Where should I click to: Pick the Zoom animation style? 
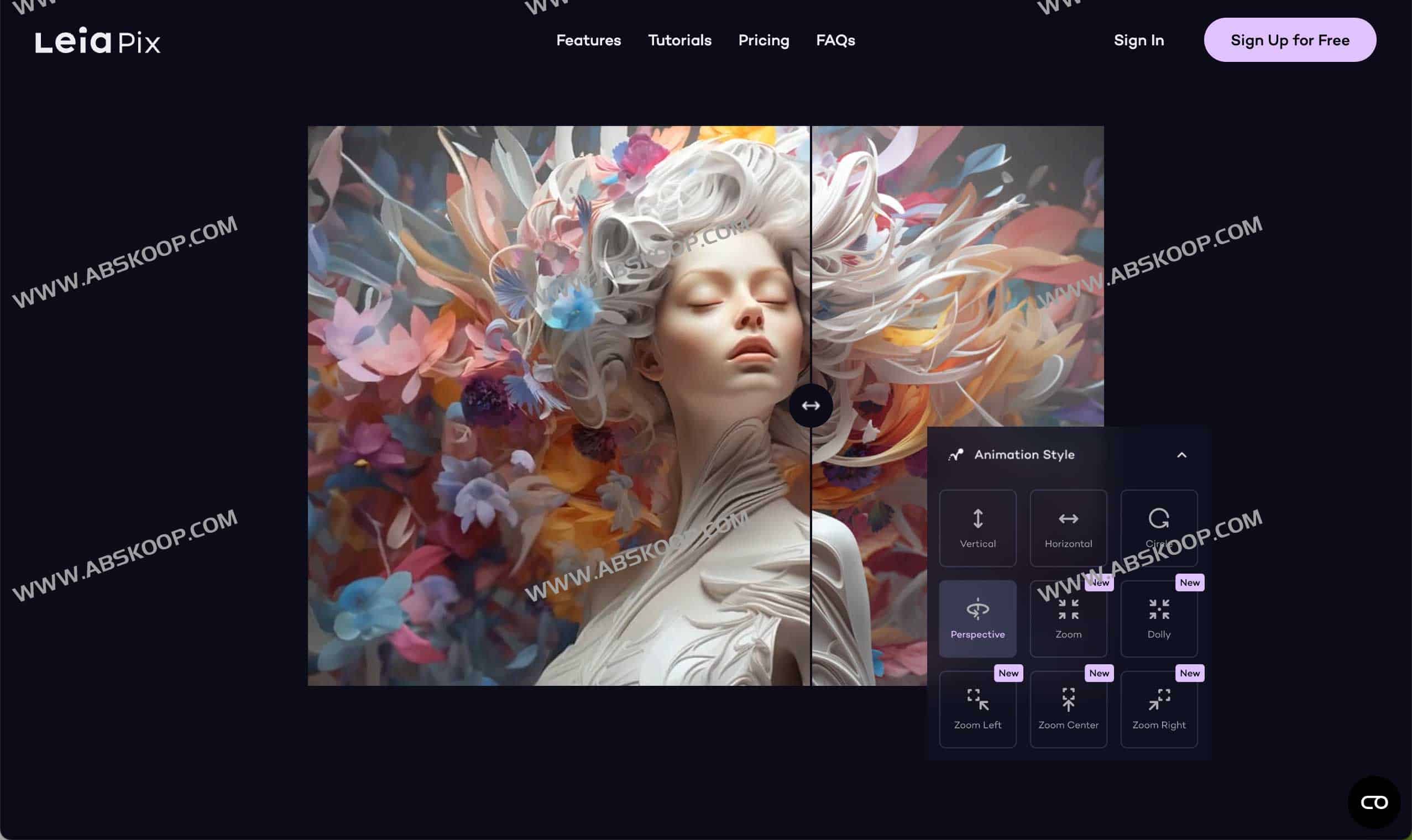1068,618
